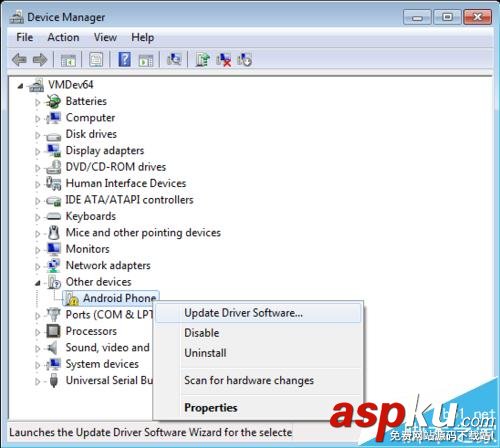
Task: Expand the Disk drives node
Action: click(37, 135)
